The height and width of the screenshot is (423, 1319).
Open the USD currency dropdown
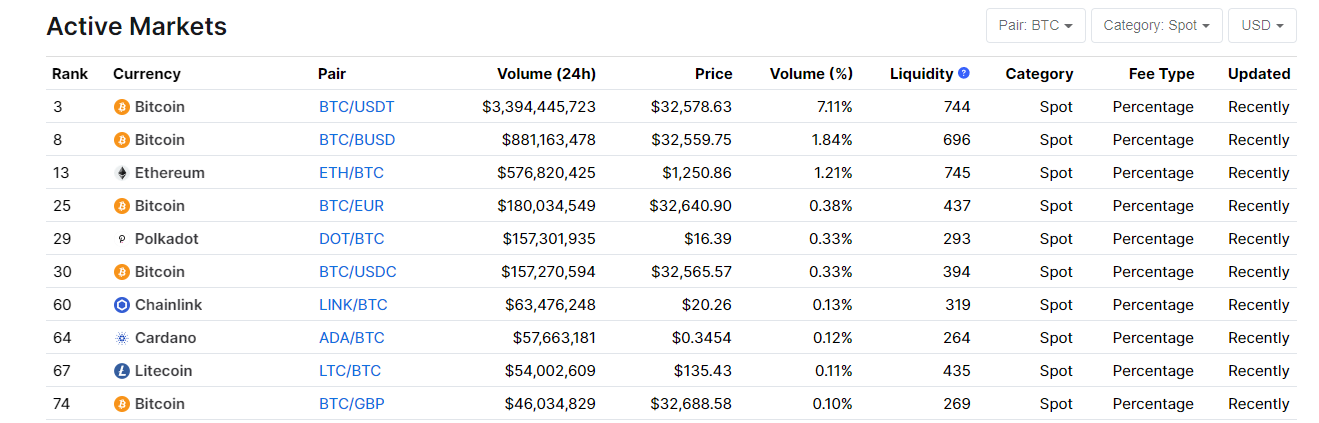(x=1262, y=26)
